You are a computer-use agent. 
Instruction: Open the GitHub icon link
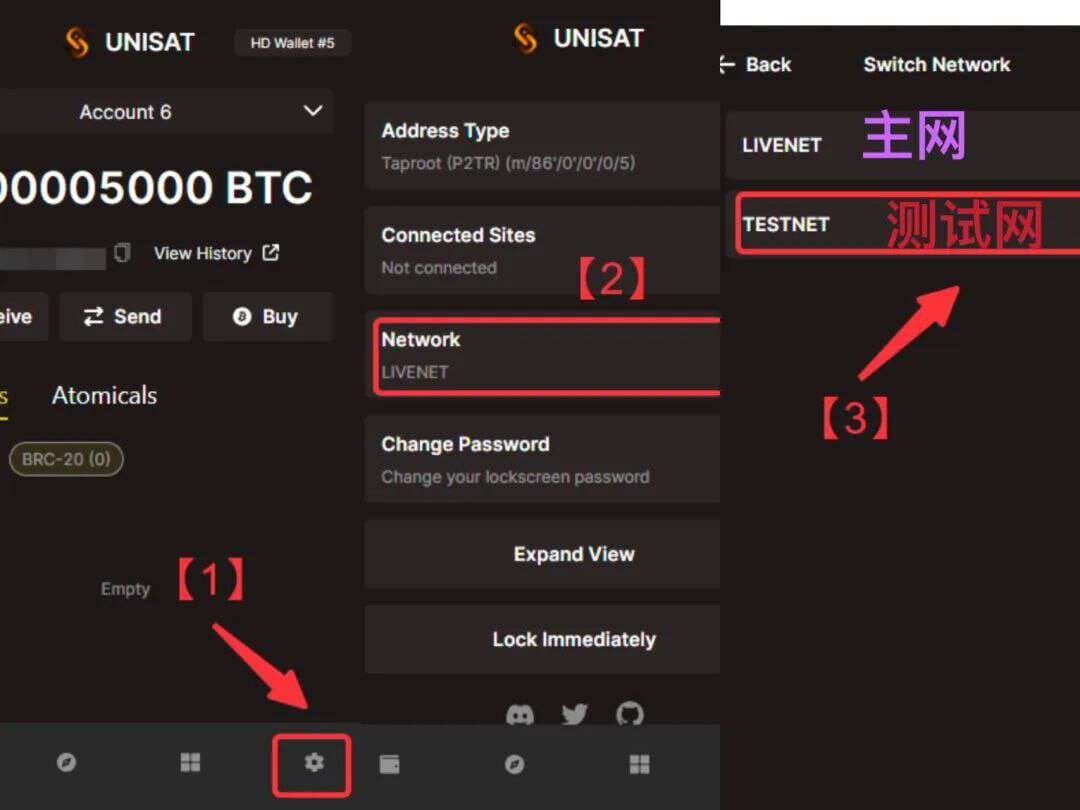coord(630,714)
